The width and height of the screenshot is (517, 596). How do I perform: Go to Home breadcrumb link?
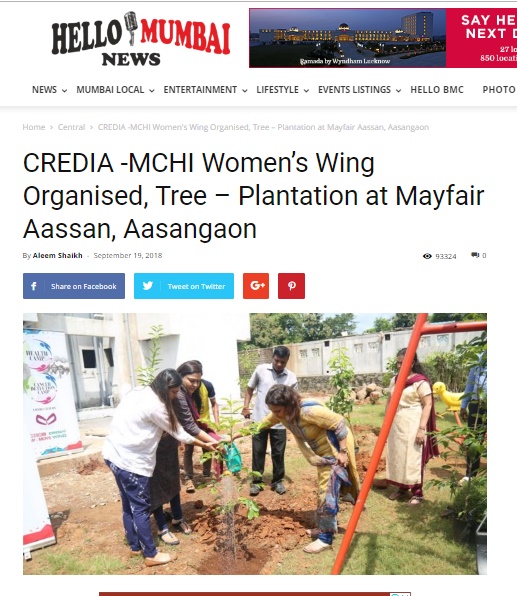[34, 127]
